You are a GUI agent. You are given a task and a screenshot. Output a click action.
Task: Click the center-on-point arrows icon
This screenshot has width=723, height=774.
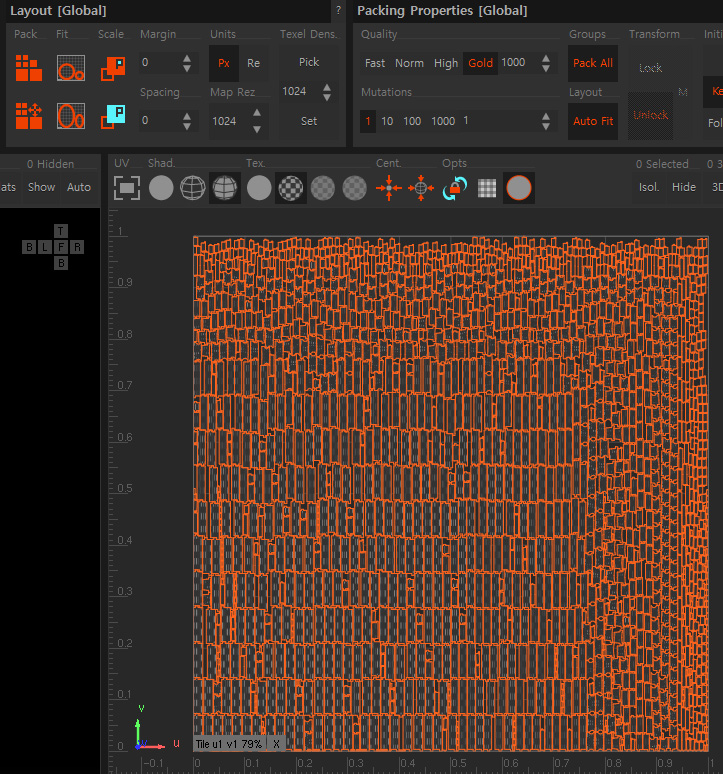click(389, 188)
